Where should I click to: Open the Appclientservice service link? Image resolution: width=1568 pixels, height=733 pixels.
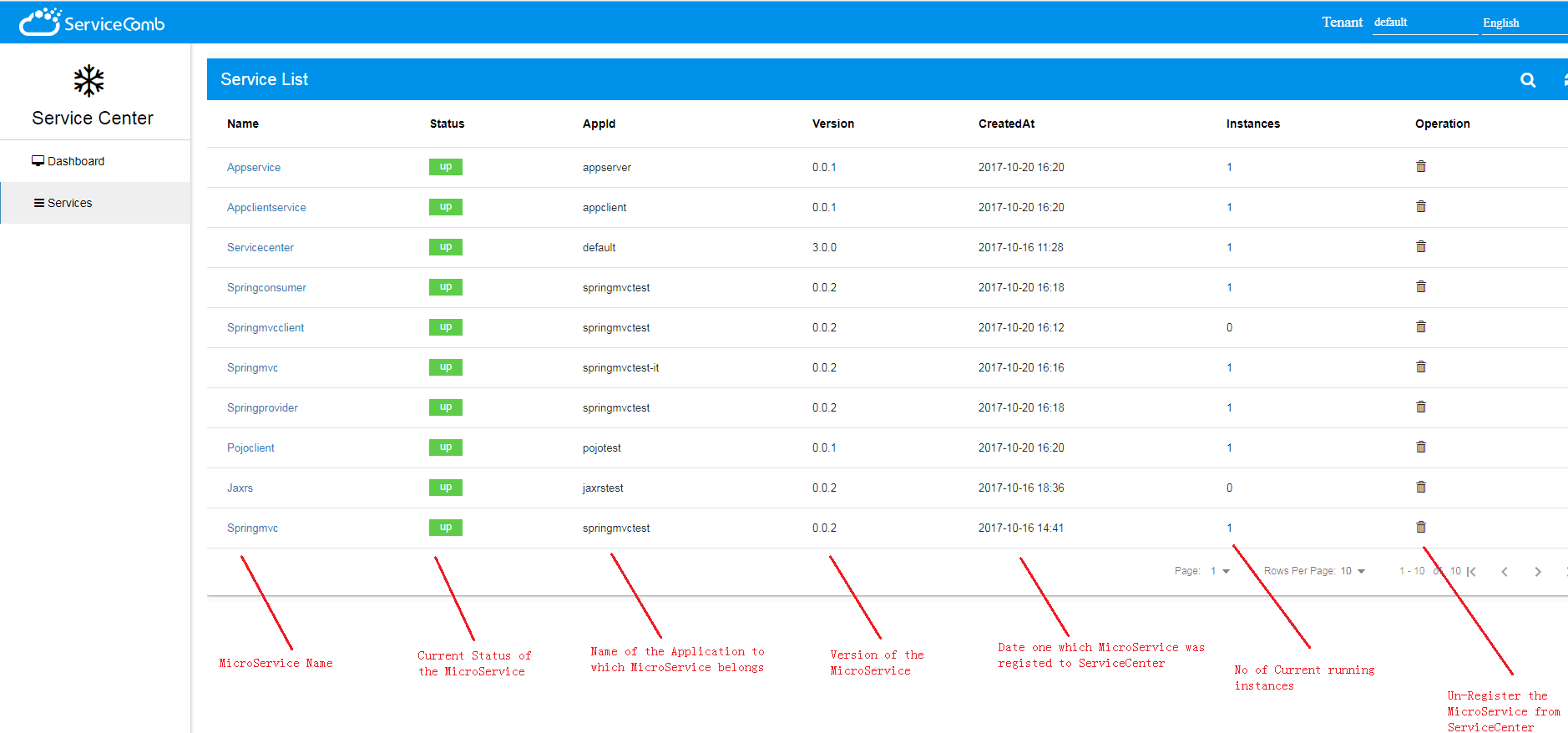coord(266,208)
